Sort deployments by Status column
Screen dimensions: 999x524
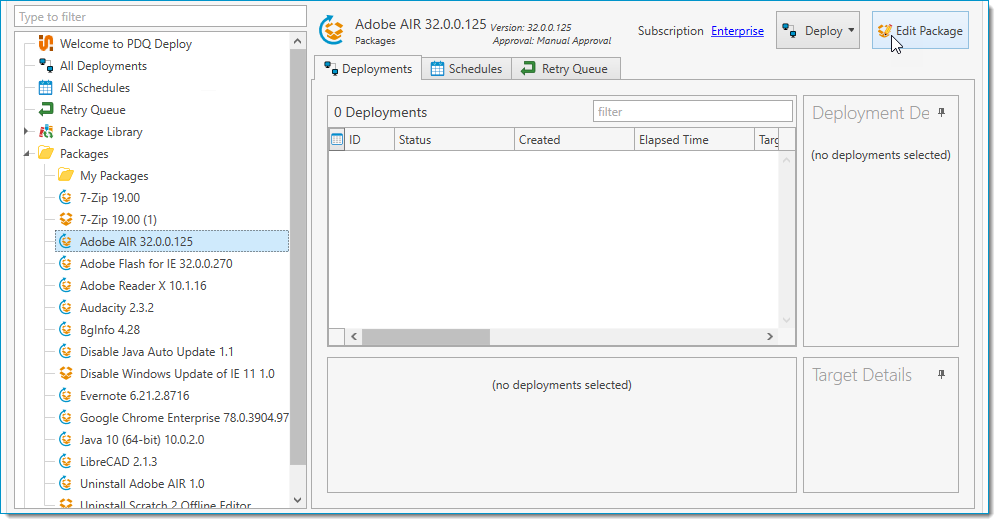point(453,140)
